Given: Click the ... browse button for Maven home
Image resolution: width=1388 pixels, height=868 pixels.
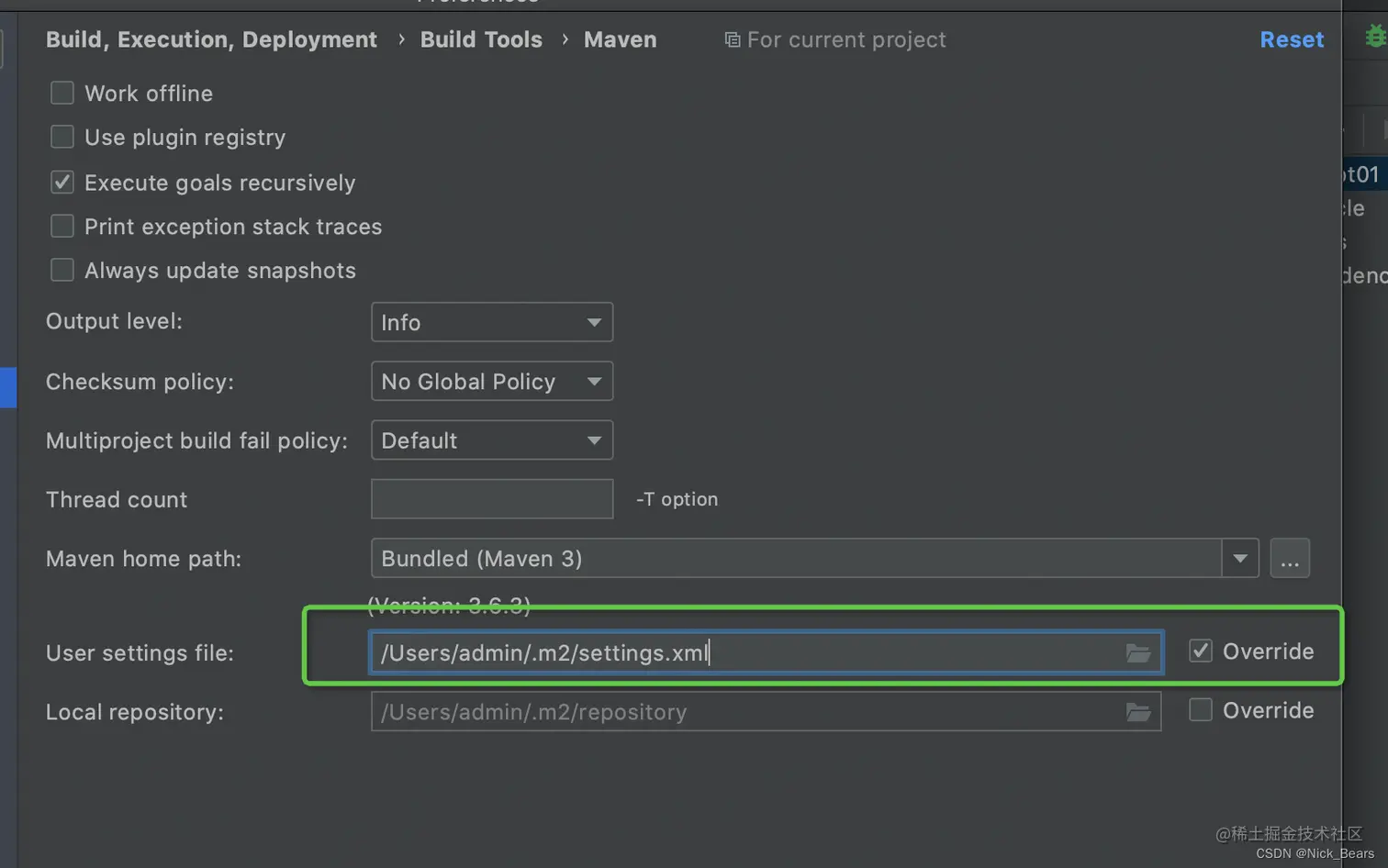Looking at the screenshot, I should coord(1290,558).
